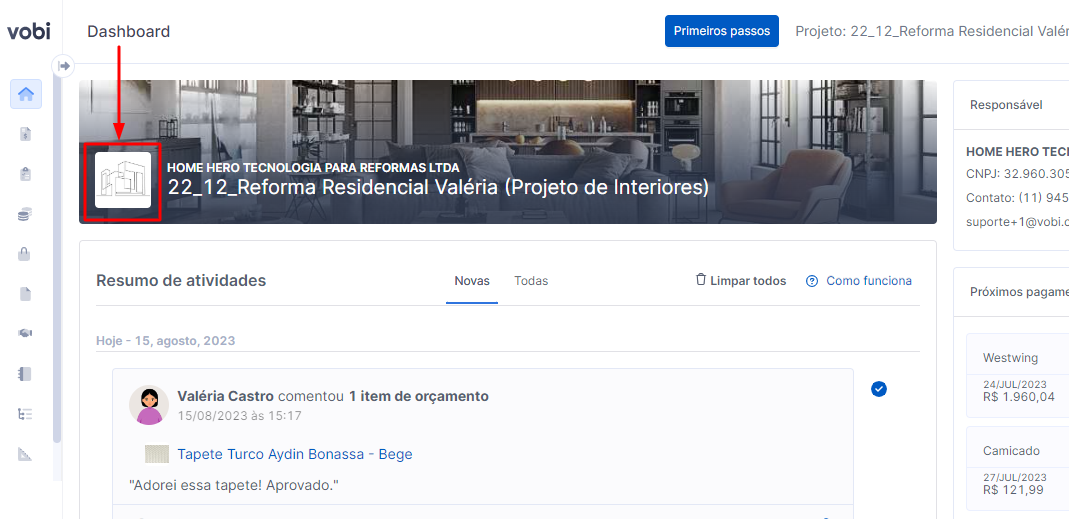Click HOME HERO TECNOLOGIA PARA REFORMAS LTDA on banner
Image resolution: width=1069 pixels, height=519 pixels.
tap(314, 167)
